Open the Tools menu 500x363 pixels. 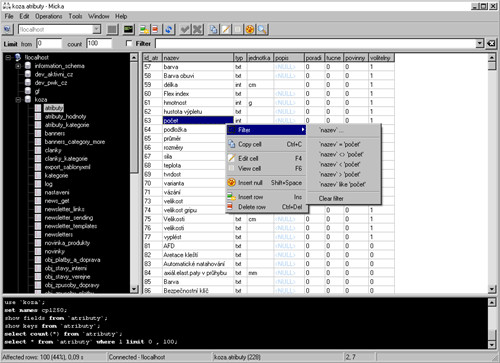click(x=75, y=16)
